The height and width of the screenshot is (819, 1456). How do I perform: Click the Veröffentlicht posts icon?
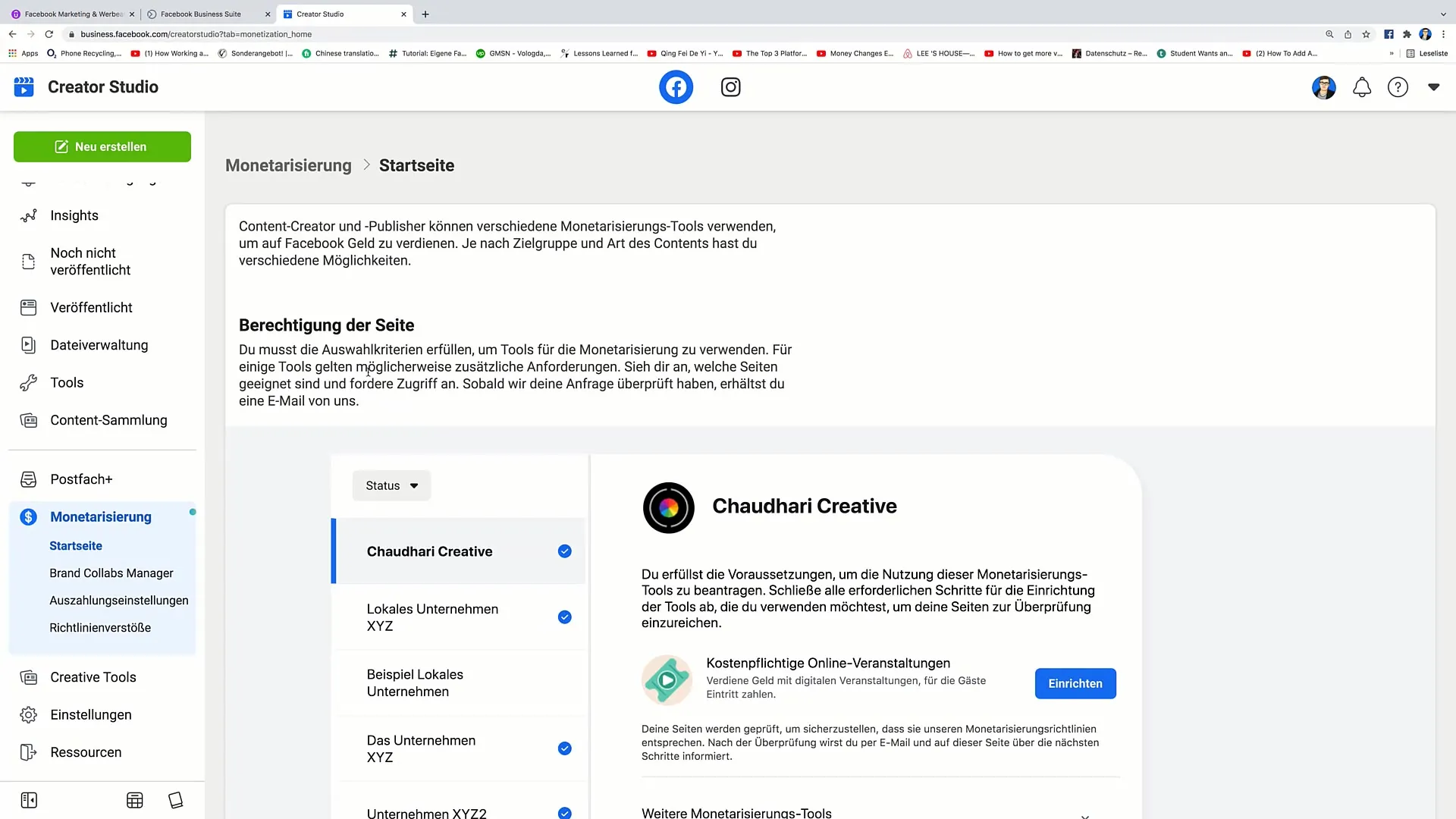click(29, 307)
